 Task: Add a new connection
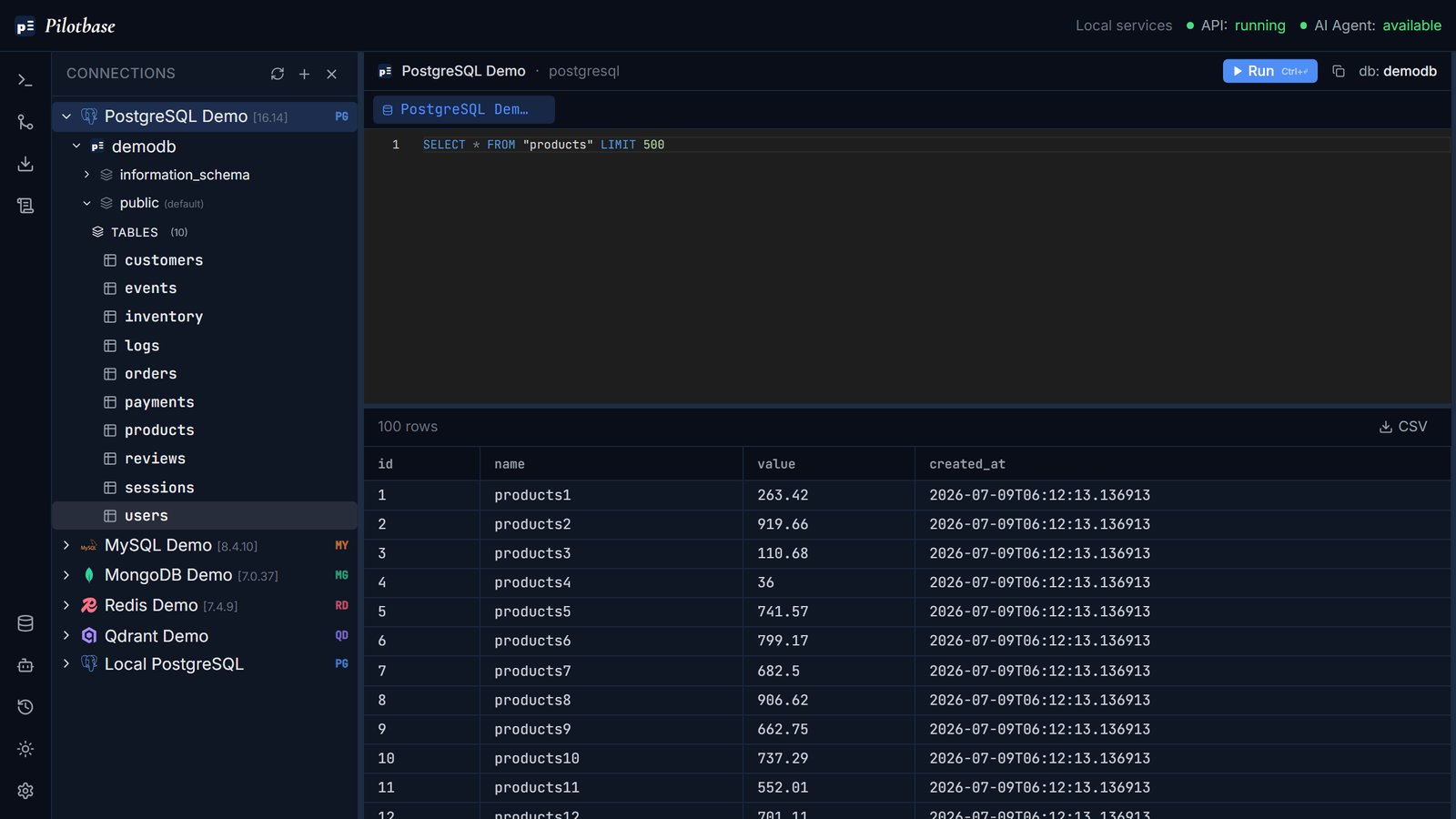point(305,74)
